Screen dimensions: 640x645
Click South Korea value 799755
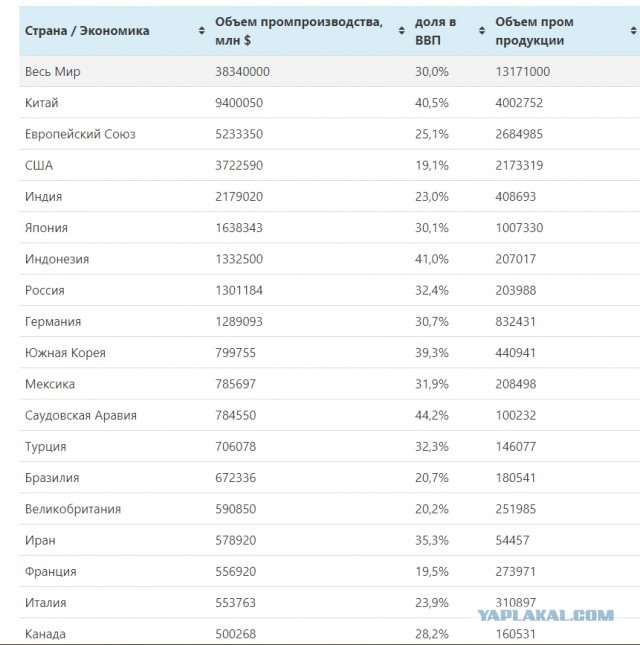[x=236, y=353]
